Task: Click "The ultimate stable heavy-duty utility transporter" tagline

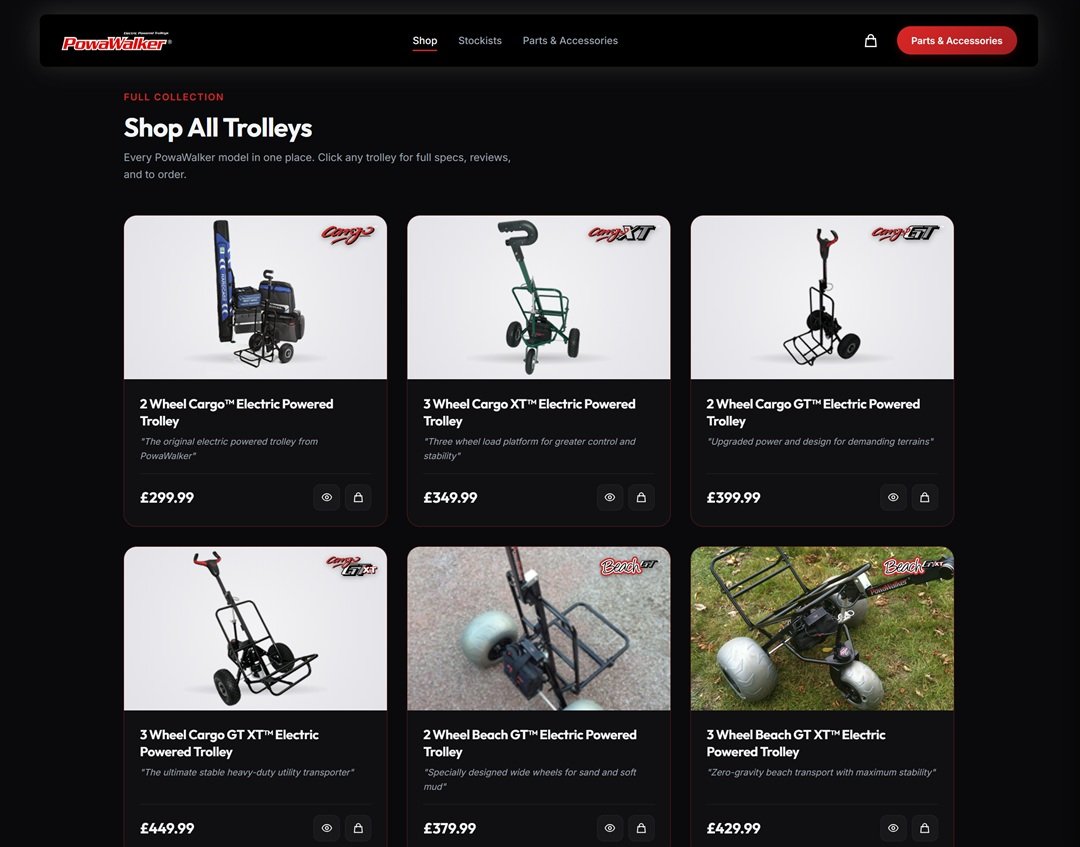Action: pyautogui.click(x=247, y=773)
